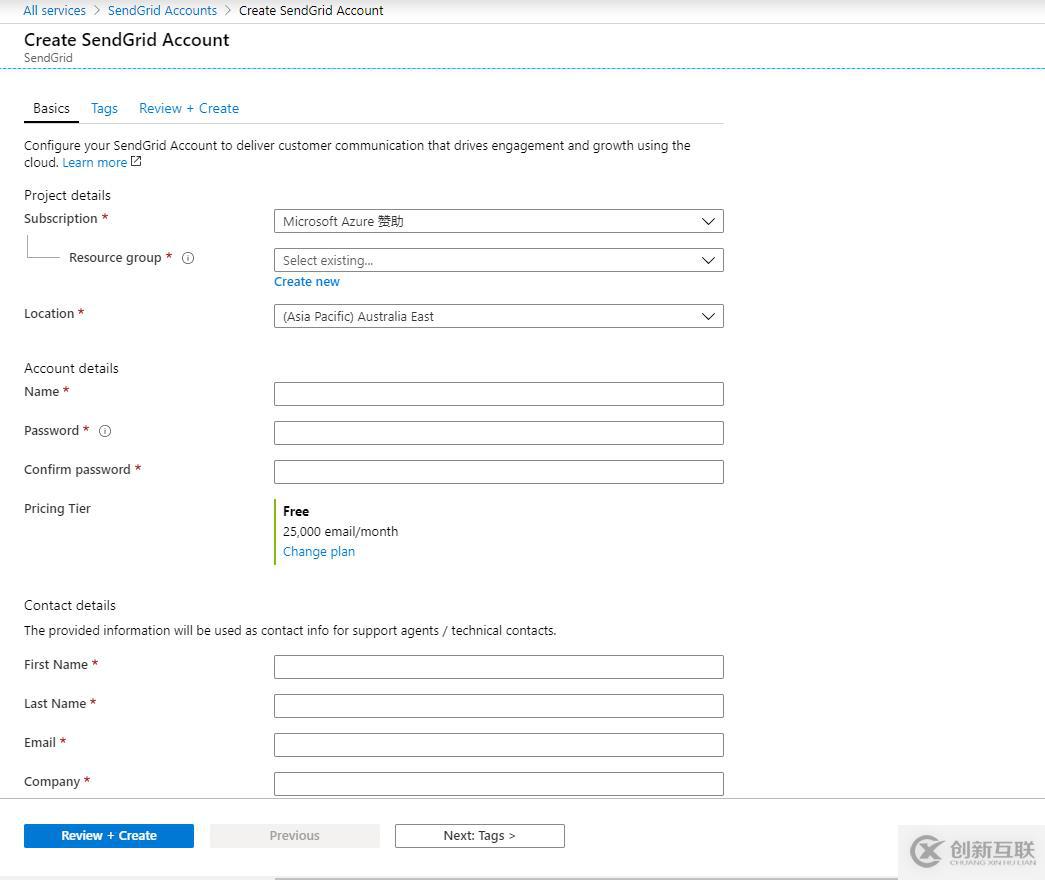Expand the Resource group select box
1045x880 pixels.
click(498, 260)
